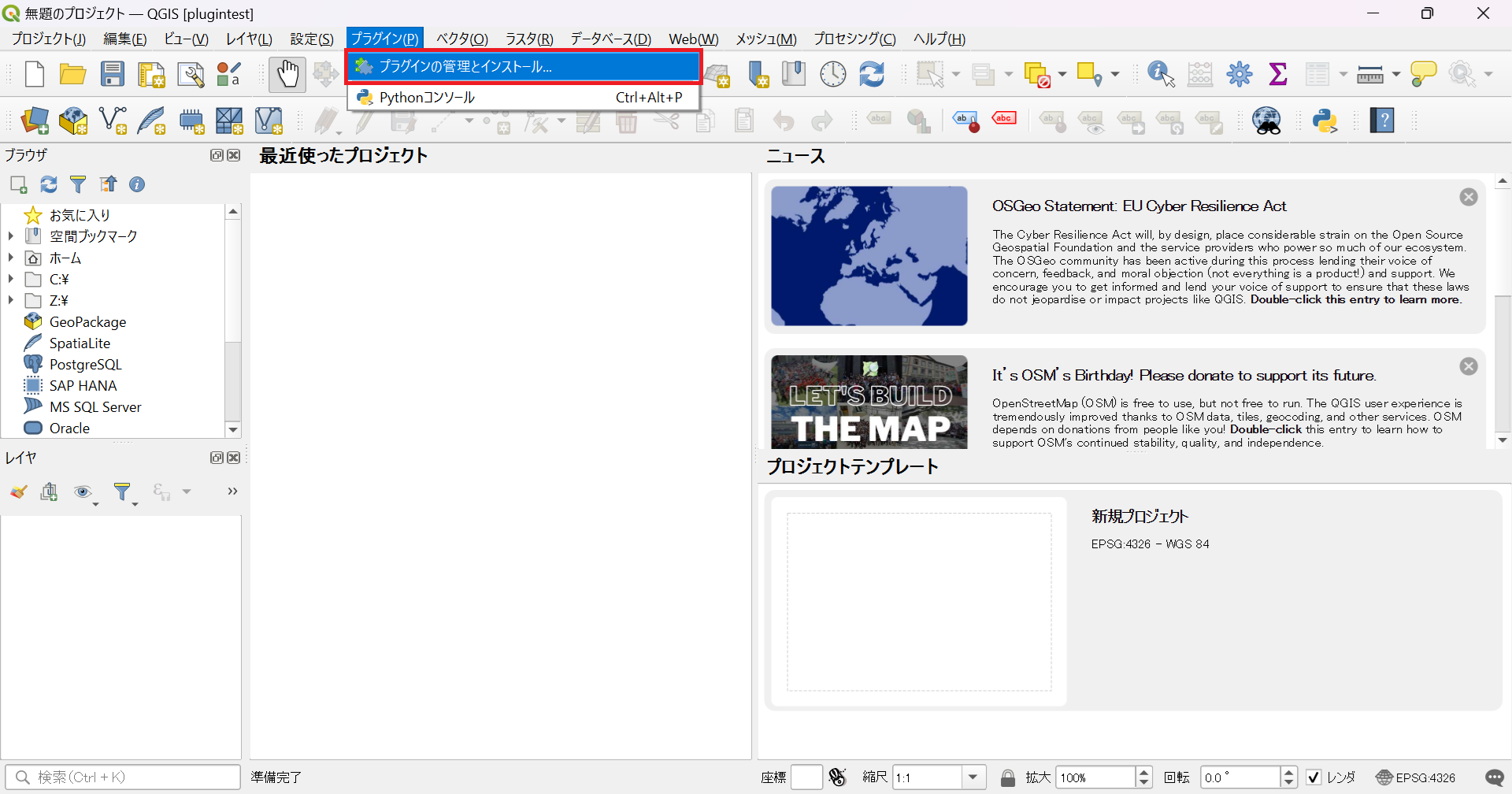The width and height of the screenshot is (1512, 794).
Task: Select the map tips speech bubble icon
Action: point(1424,74)
